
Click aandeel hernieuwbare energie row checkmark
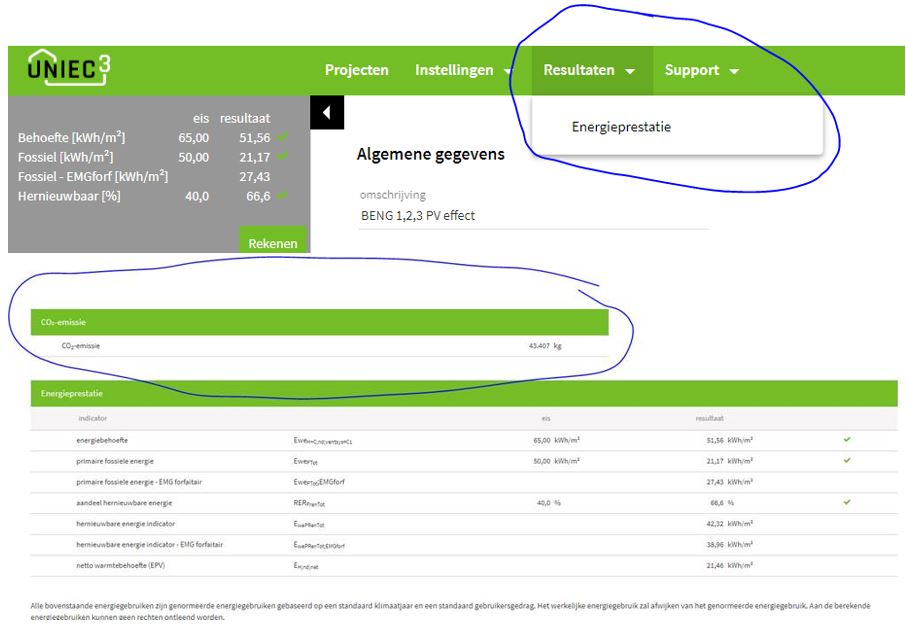pos(846,502)
